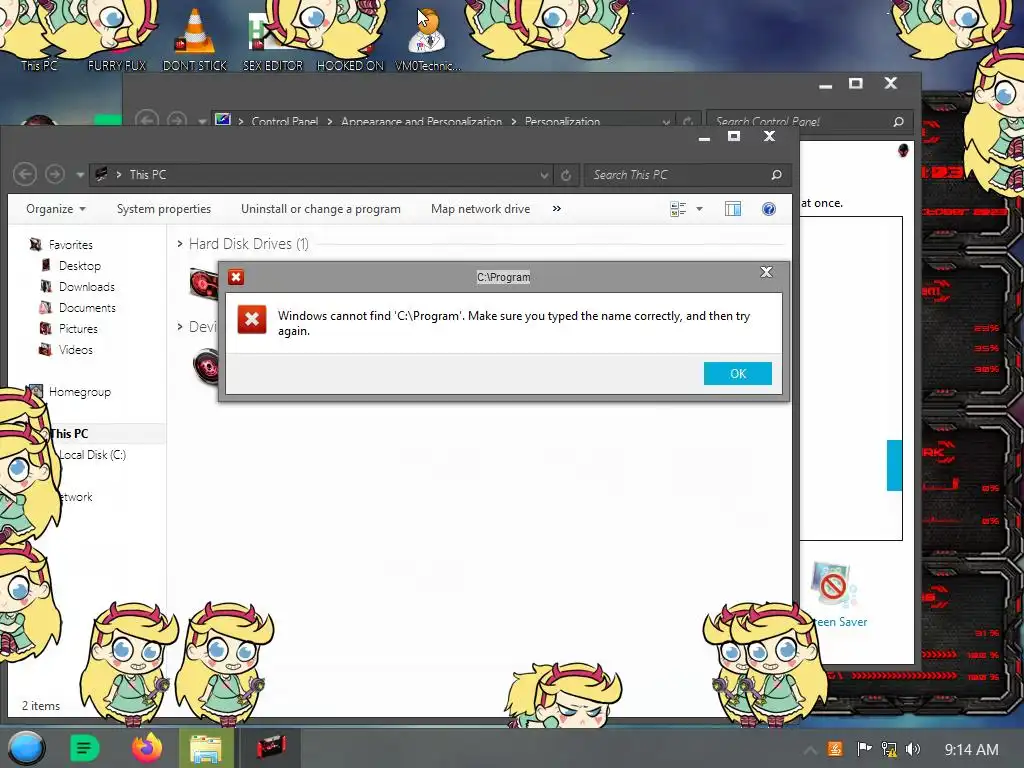Select Uninstall or change a program

[x=321, y=209]
